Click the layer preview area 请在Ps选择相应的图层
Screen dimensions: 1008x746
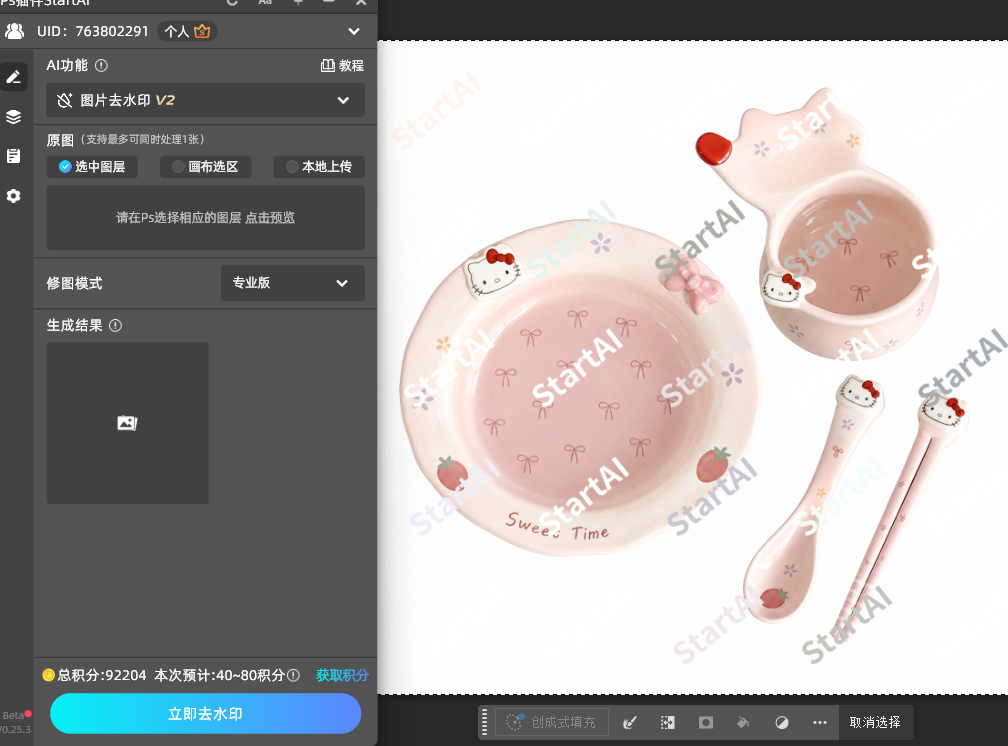(x=206, y=218)
